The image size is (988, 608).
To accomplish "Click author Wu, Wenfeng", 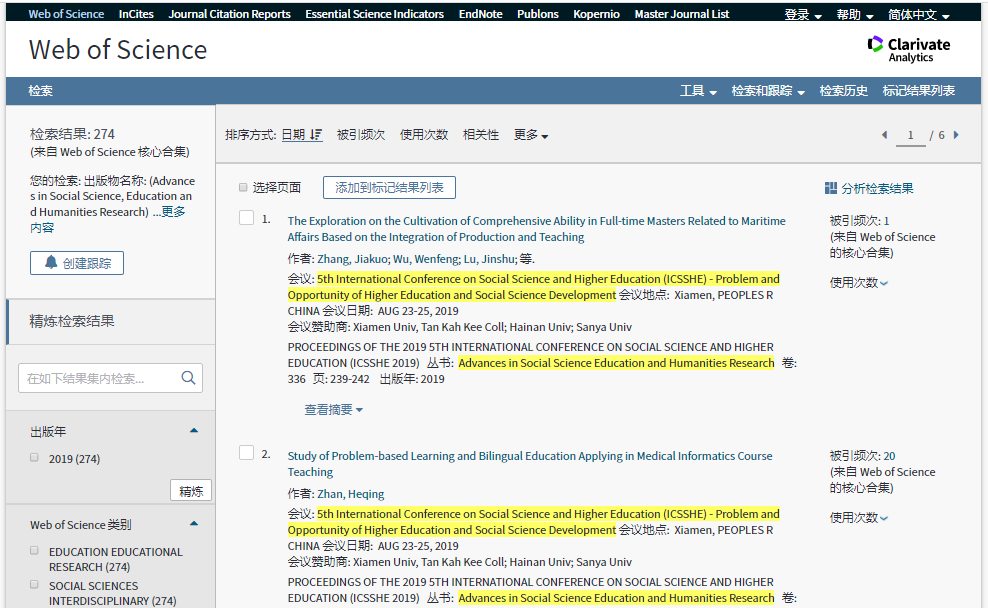I will pyautogui.click(x=426, y=259).
